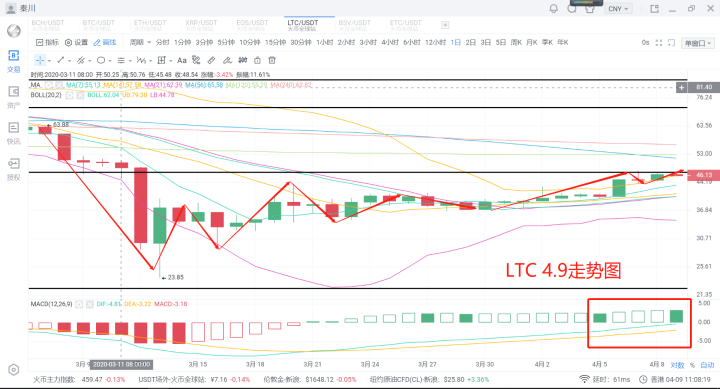The width and height of the screenshot is (720, 389).
Task: Add a new trading pair tab
Action: (x=444, y=25)
